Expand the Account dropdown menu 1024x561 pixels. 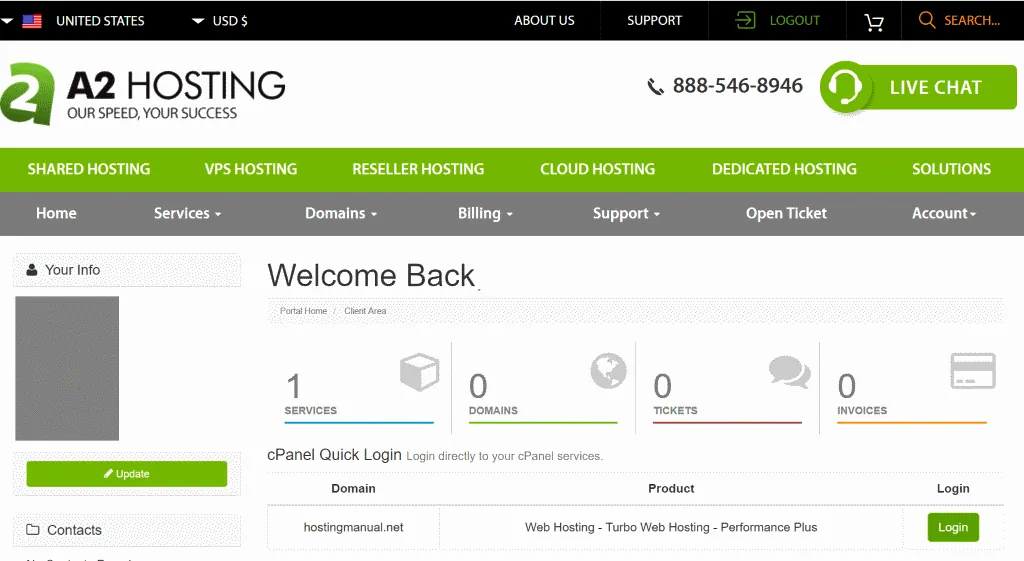944,214
